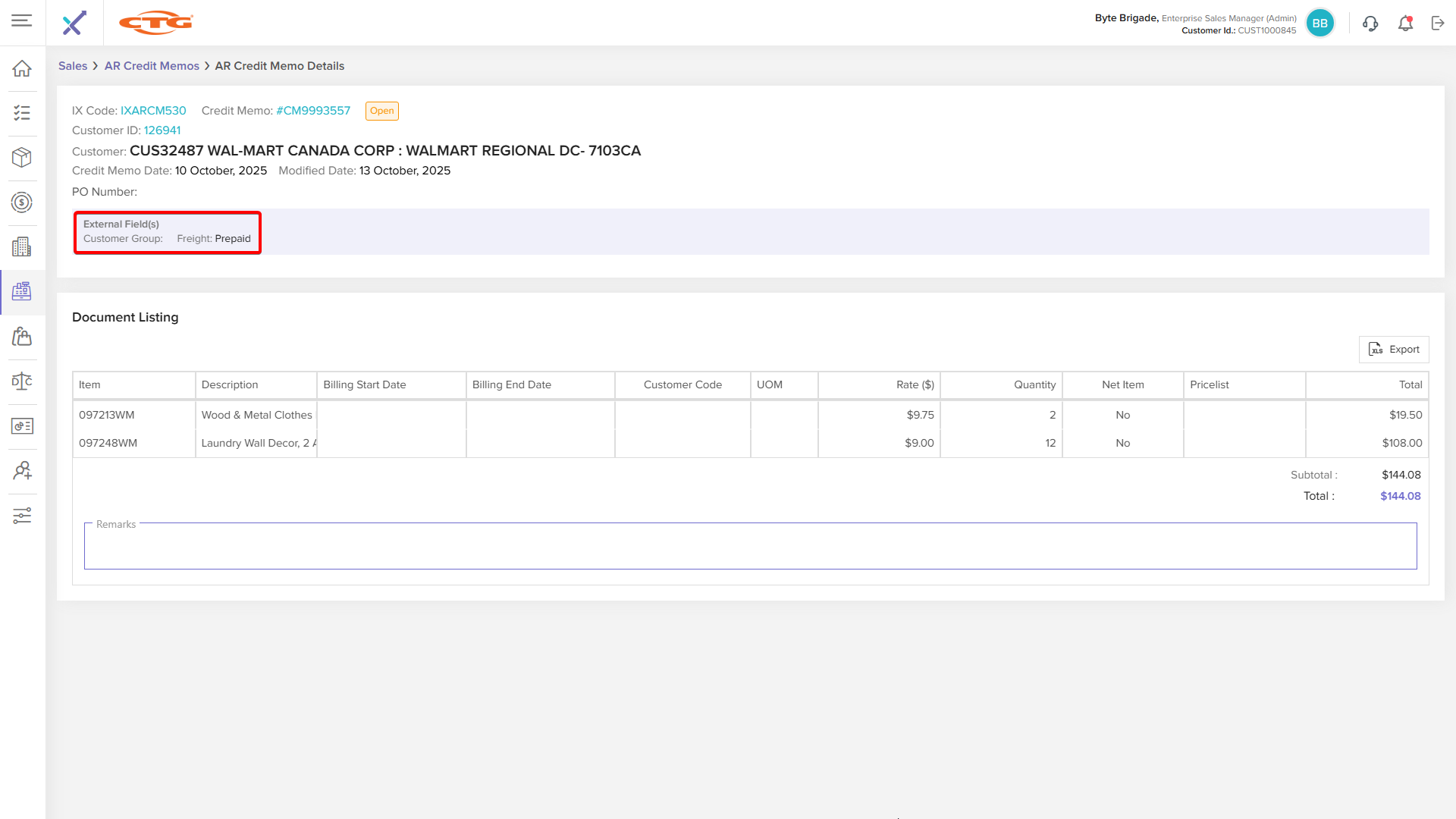Click the support headset icon
This screenshot has width=1456, height=819.
pos(1370,24)
